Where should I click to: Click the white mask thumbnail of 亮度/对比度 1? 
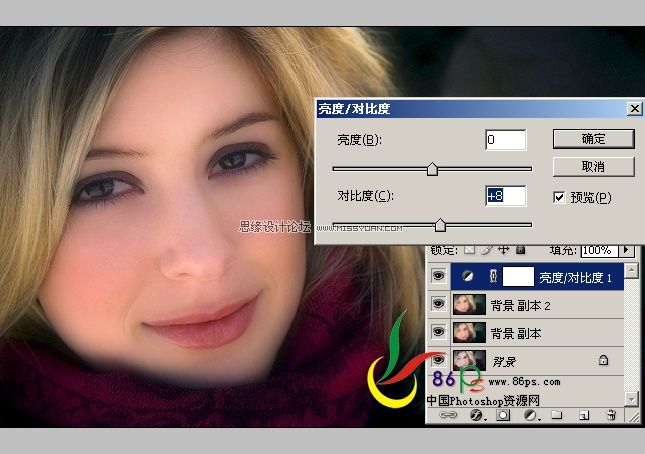(518, 277)
